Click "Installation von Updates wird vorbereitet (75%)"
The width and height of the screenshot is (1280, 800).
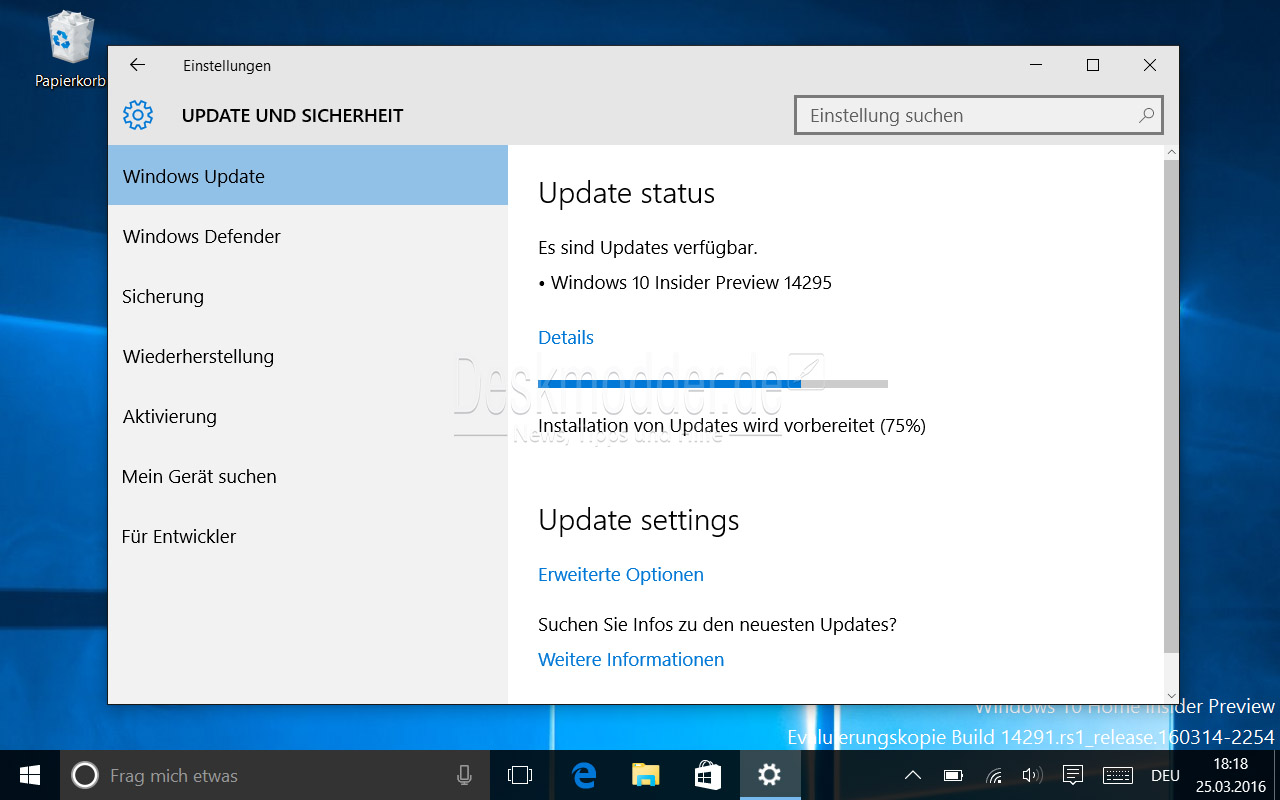click(x=732, y=425)
